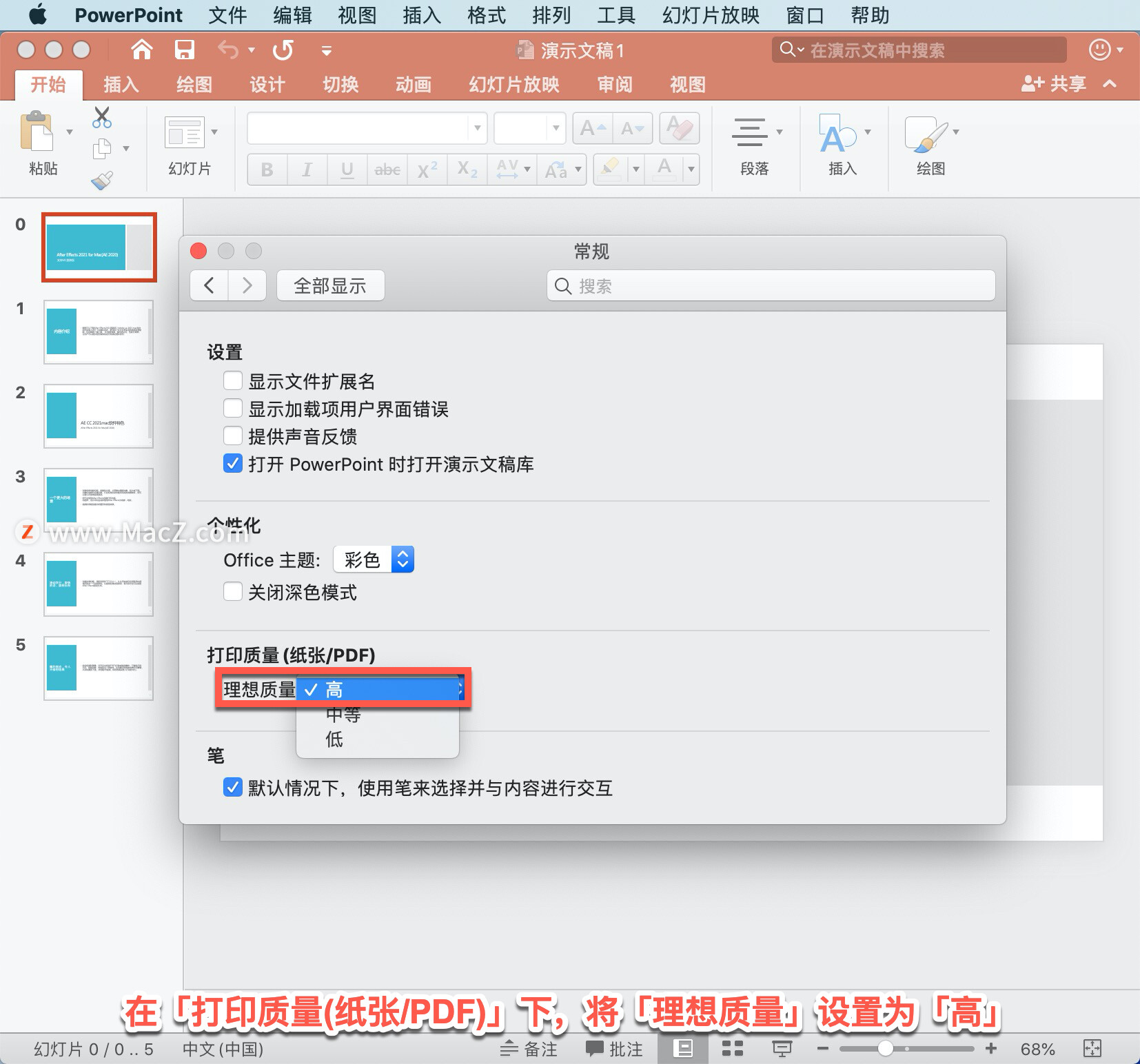Zoom out with minus button
Image resolution: width=1140 pixels, height=1064 pixels.
(822, 1049)
